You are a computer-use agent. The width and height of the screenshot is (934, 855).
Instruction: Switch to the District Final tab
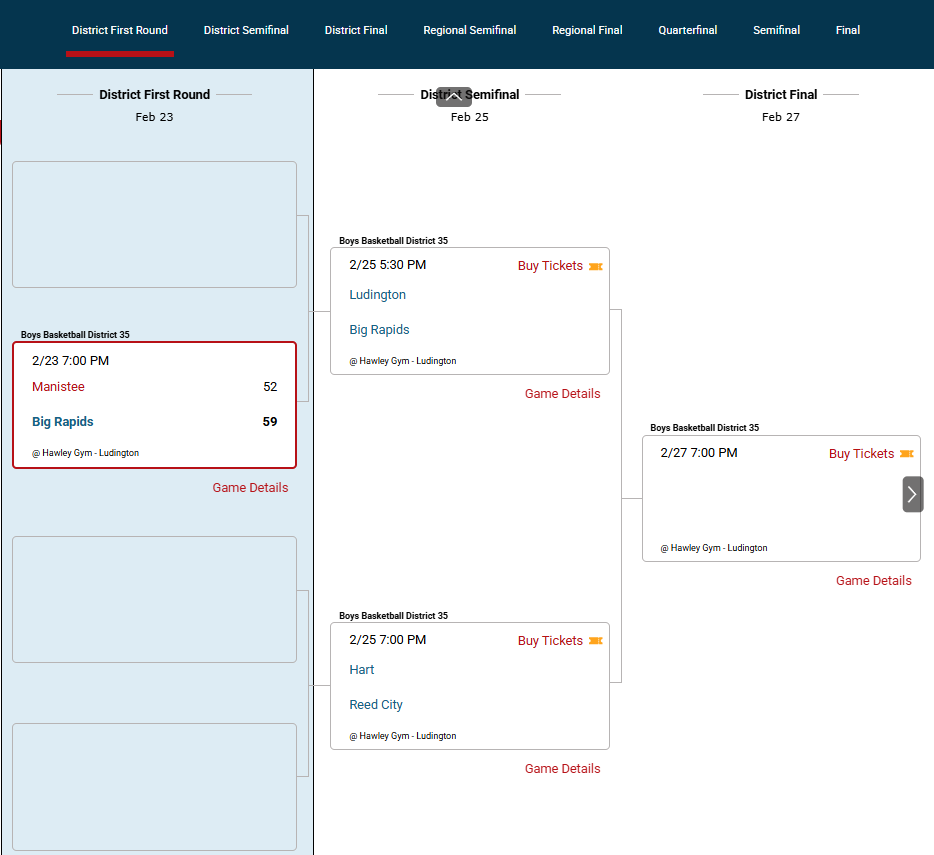[x=356, y=30]
